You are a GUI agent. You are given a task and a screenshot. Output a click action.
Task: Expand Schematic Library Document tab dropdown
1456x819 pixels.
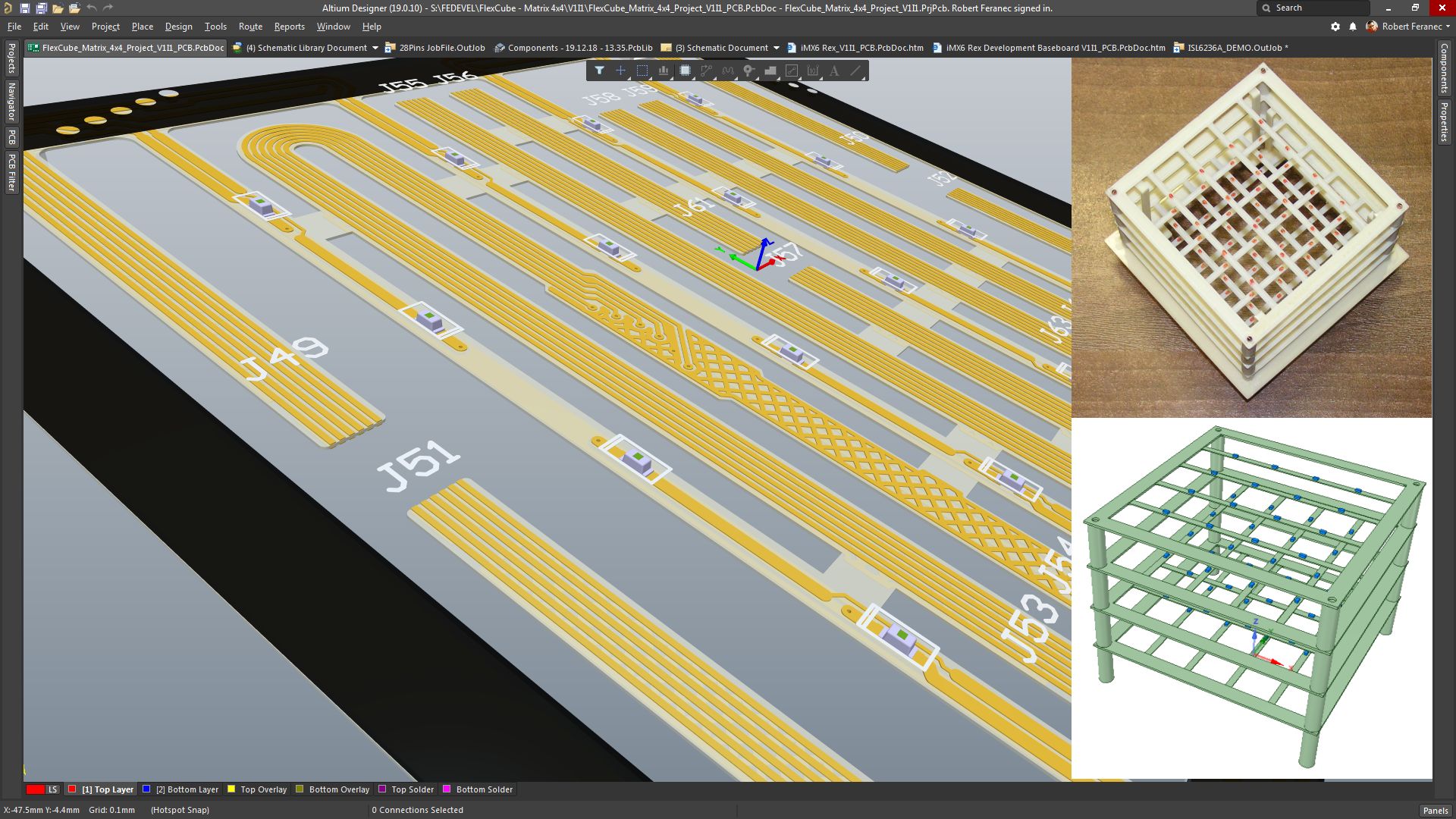point(375,48)
